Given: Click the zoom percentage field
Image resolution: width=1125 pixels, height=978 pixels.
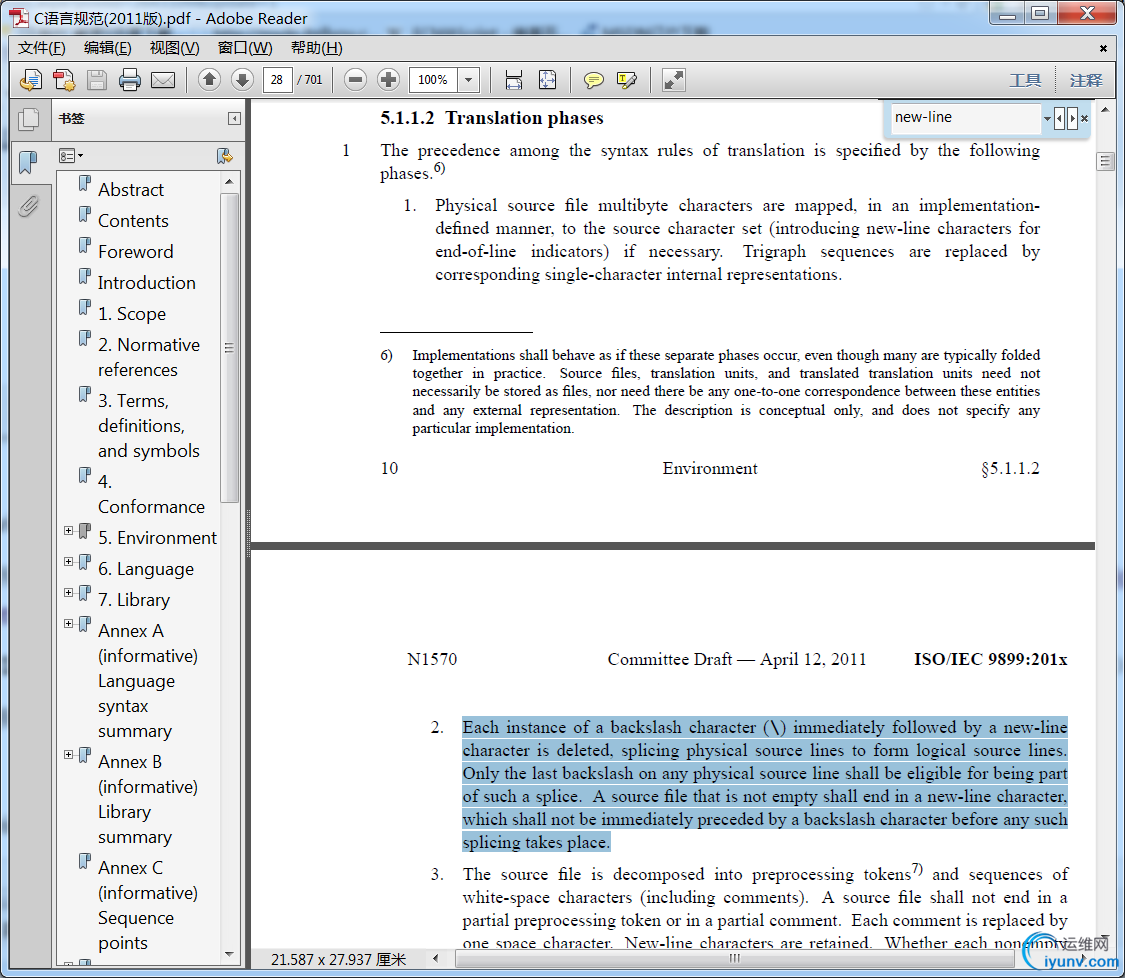Looking at the screenshot, I should 433,80.
